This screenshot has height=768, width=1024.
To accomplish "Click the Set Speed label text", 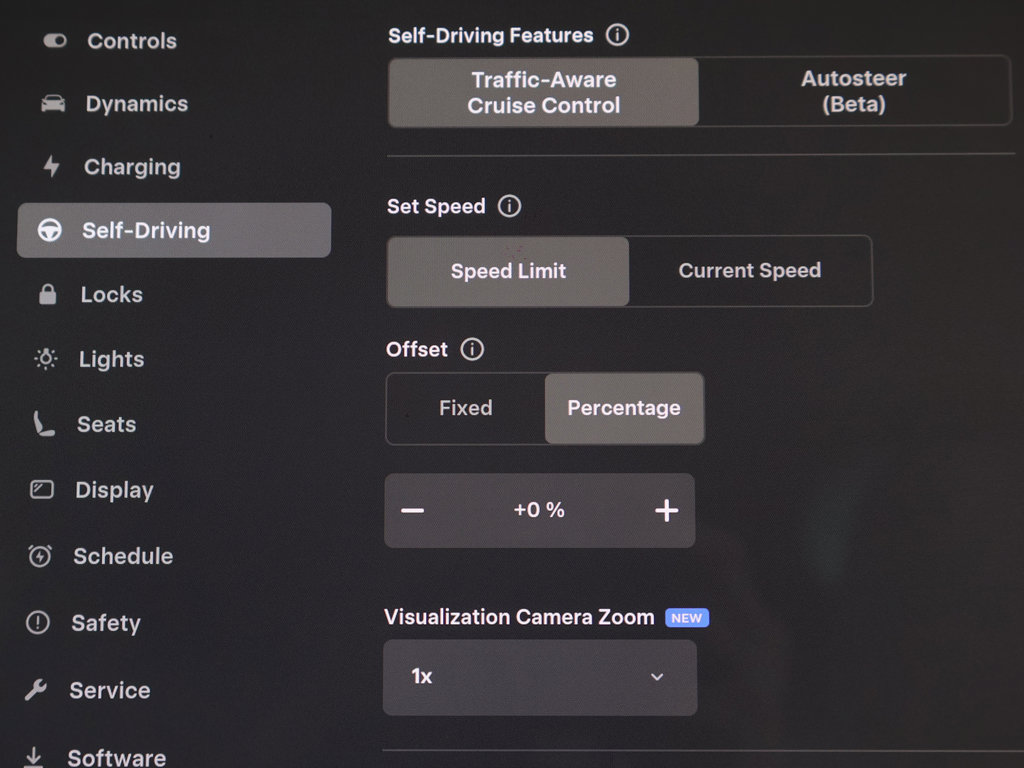I will tap(436, 206).
